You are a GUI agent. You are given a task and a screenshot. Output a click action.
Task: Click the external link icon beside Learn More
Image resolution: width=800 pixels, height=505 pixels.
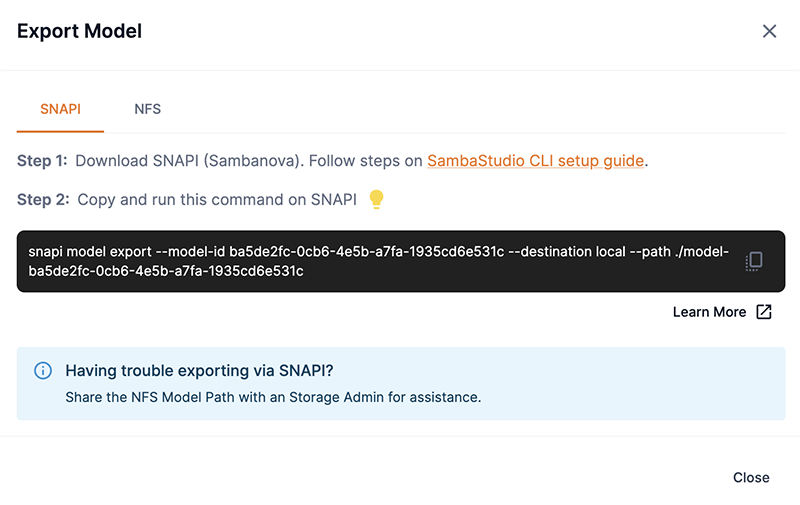pyautogui.click(x=764, y=312)
